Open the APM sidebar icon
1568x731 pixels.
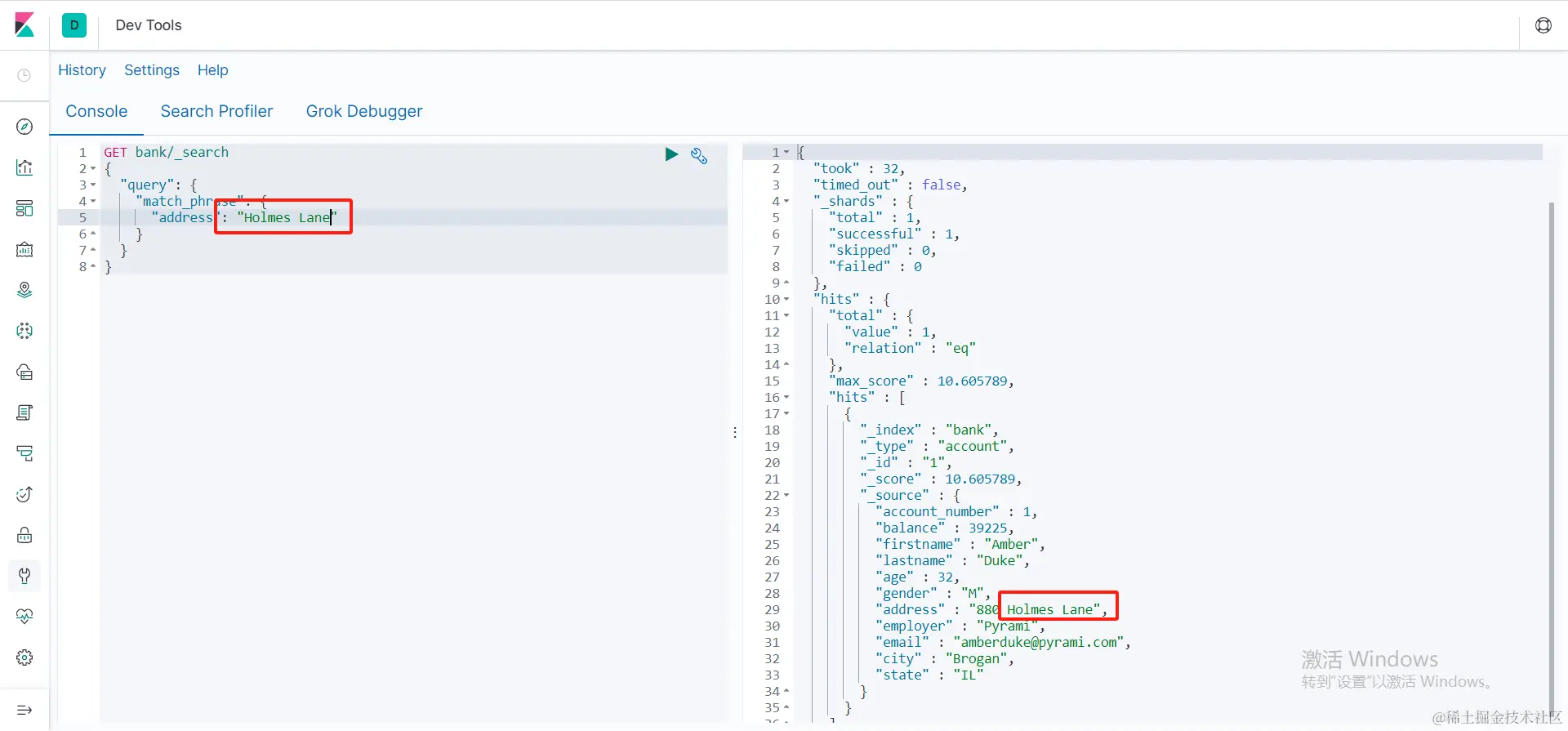click(x=24, y=453)
